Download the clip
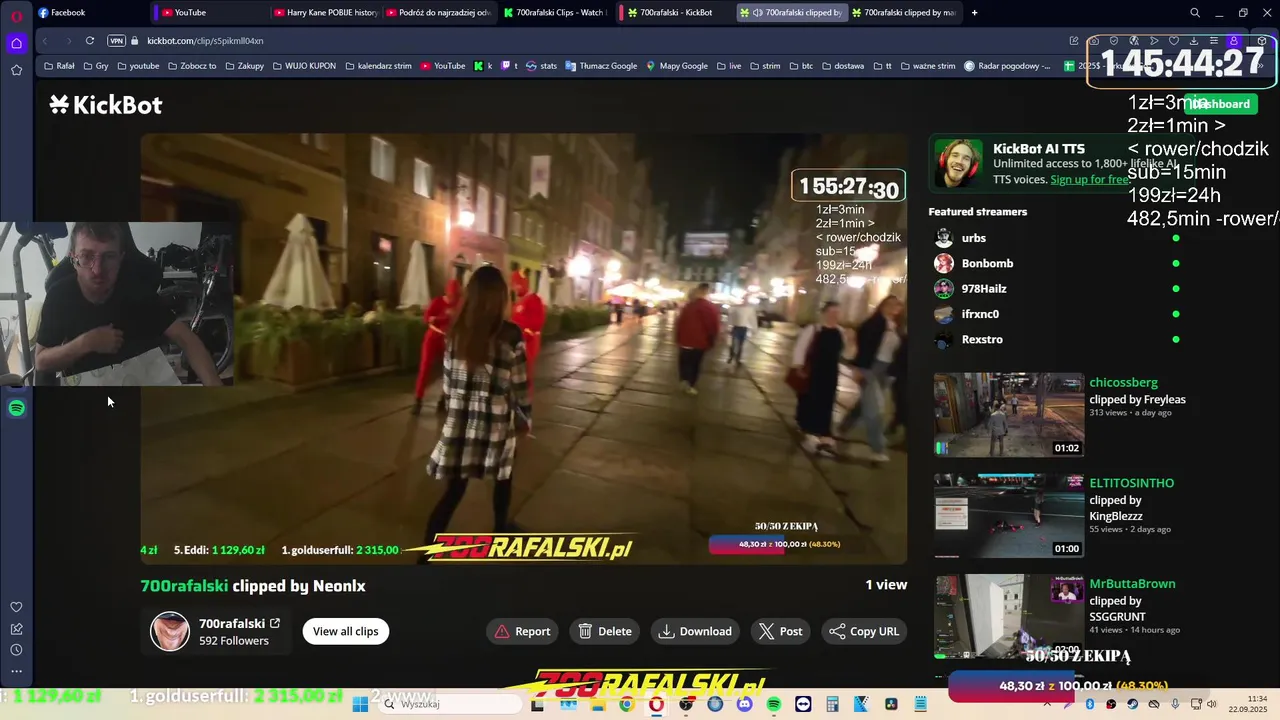Screen dimensions: 1280x720 (695, 631)
